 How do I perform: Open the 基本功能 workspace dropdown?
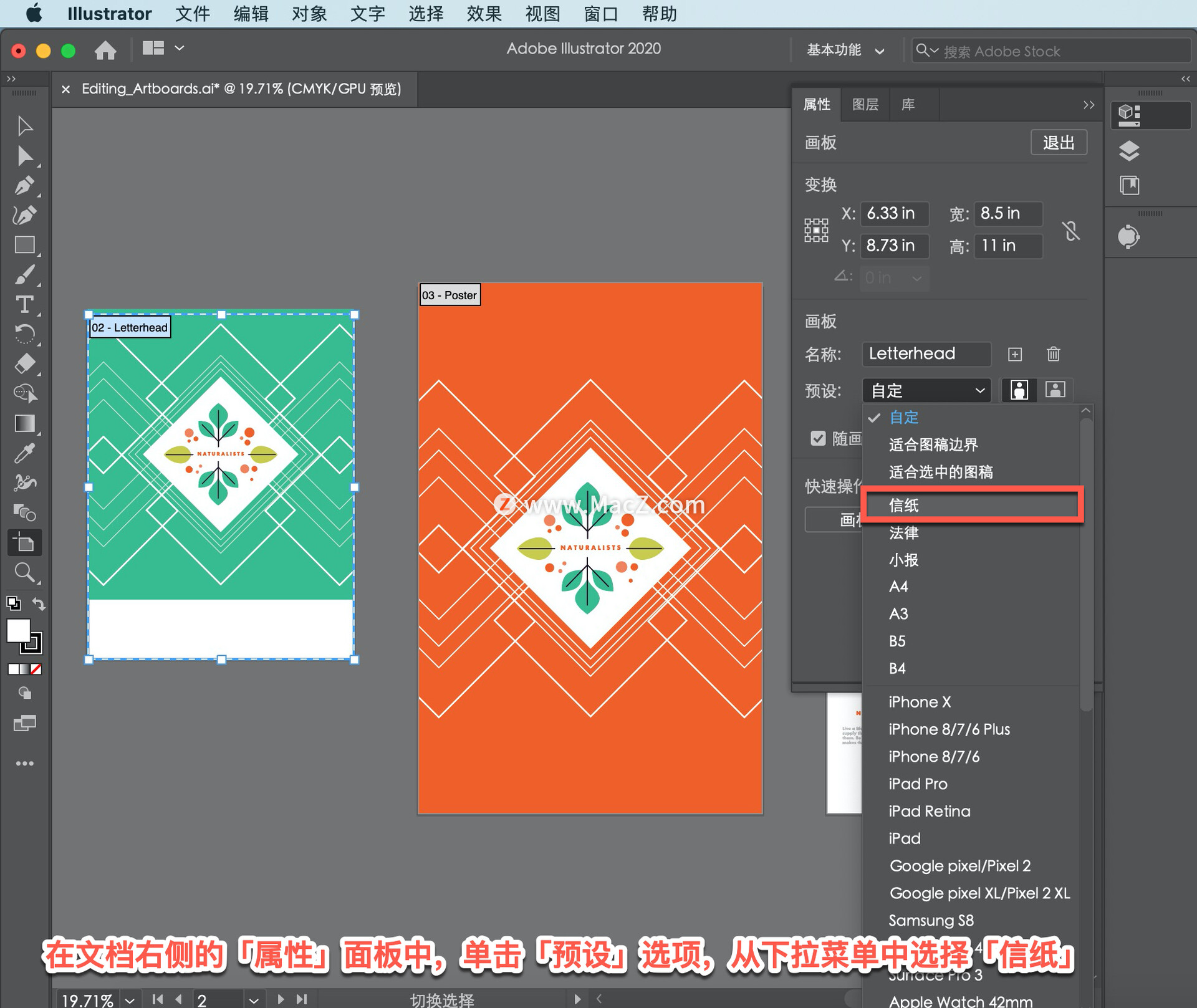click(x=845, y=50)
